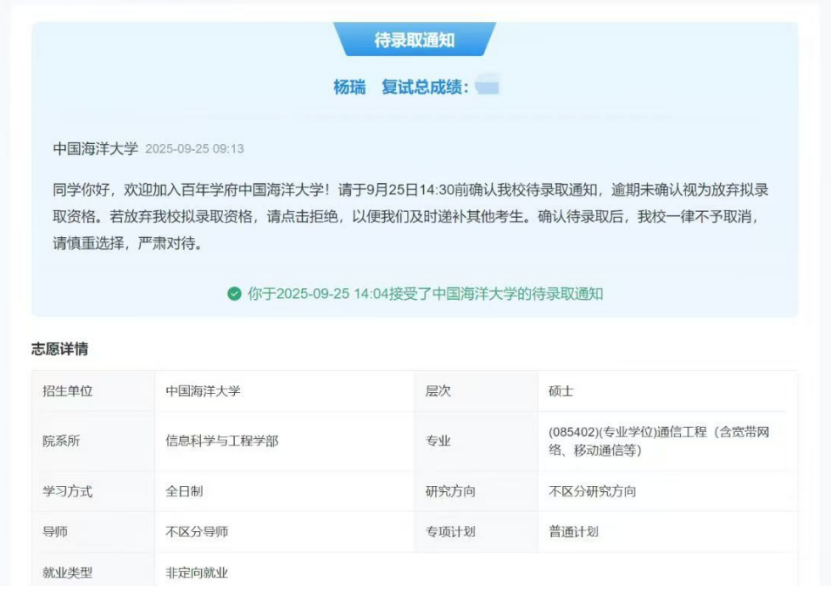
Task: Click the 招生单位 label cell
Action: click(93, 391)
